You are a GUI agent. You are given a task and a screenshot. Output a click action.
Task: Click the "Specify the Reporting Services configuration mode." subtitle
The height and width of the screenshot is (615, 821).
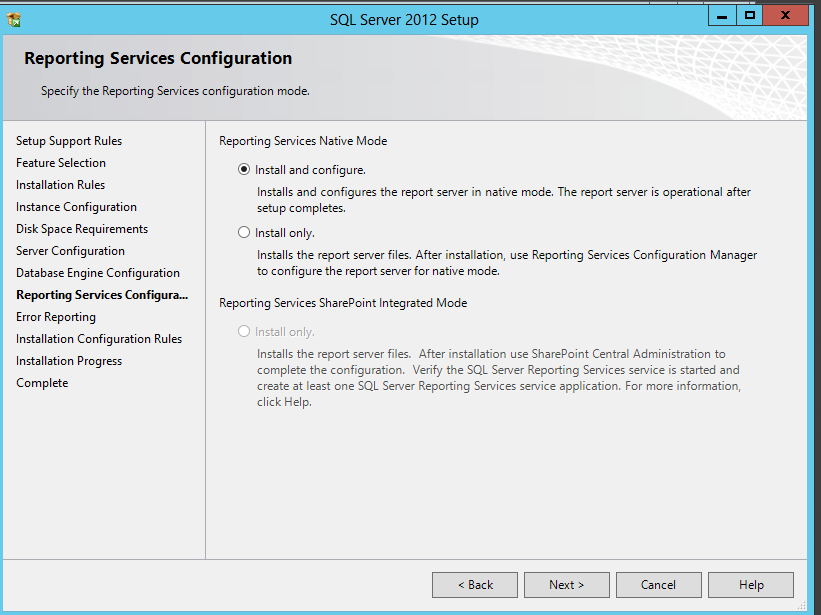[175, 91]
